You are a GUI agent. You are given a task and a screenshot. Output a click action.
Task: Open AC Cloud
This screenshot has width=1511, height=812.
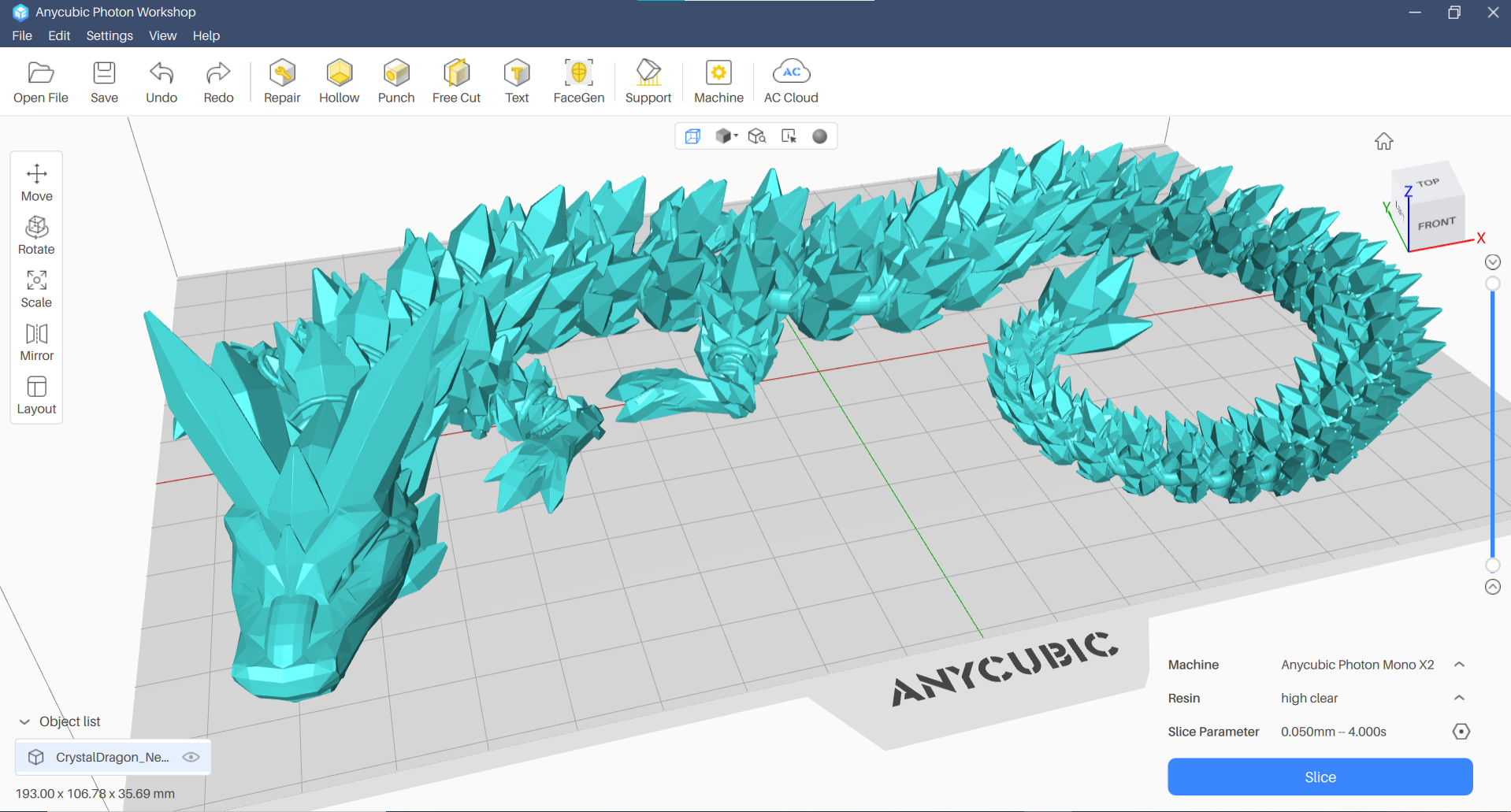click(791, 82)
